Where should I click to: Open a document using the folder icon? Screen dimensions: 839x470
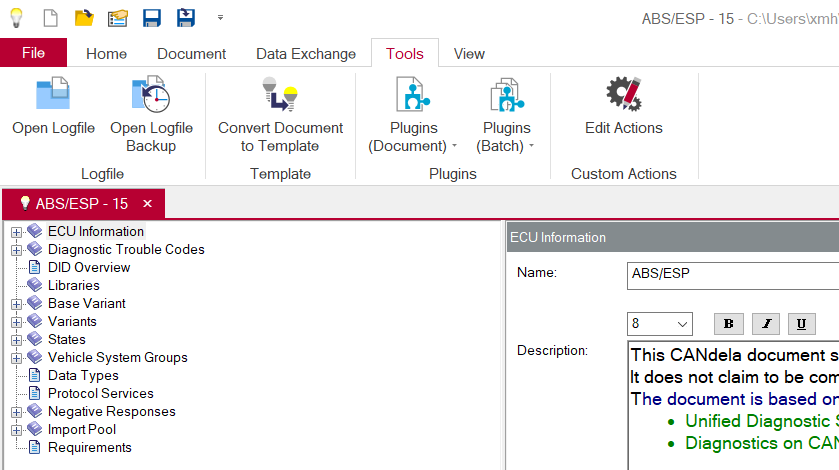84,18
